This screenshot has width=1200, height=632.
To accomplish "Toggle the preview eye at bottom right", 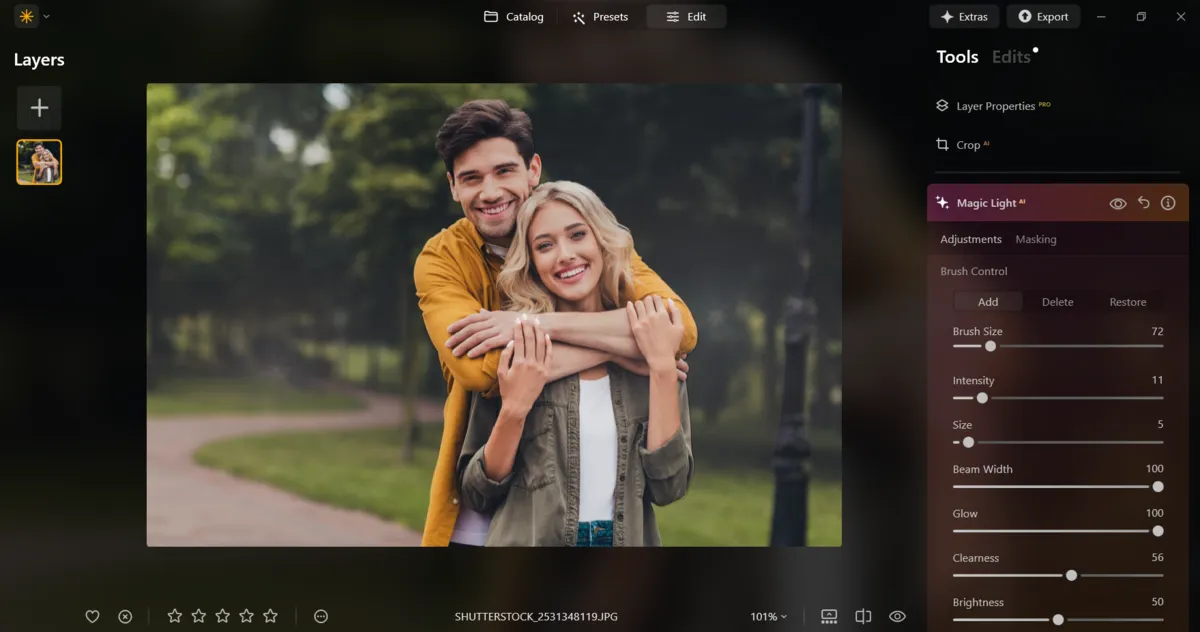I will point(896,616).
